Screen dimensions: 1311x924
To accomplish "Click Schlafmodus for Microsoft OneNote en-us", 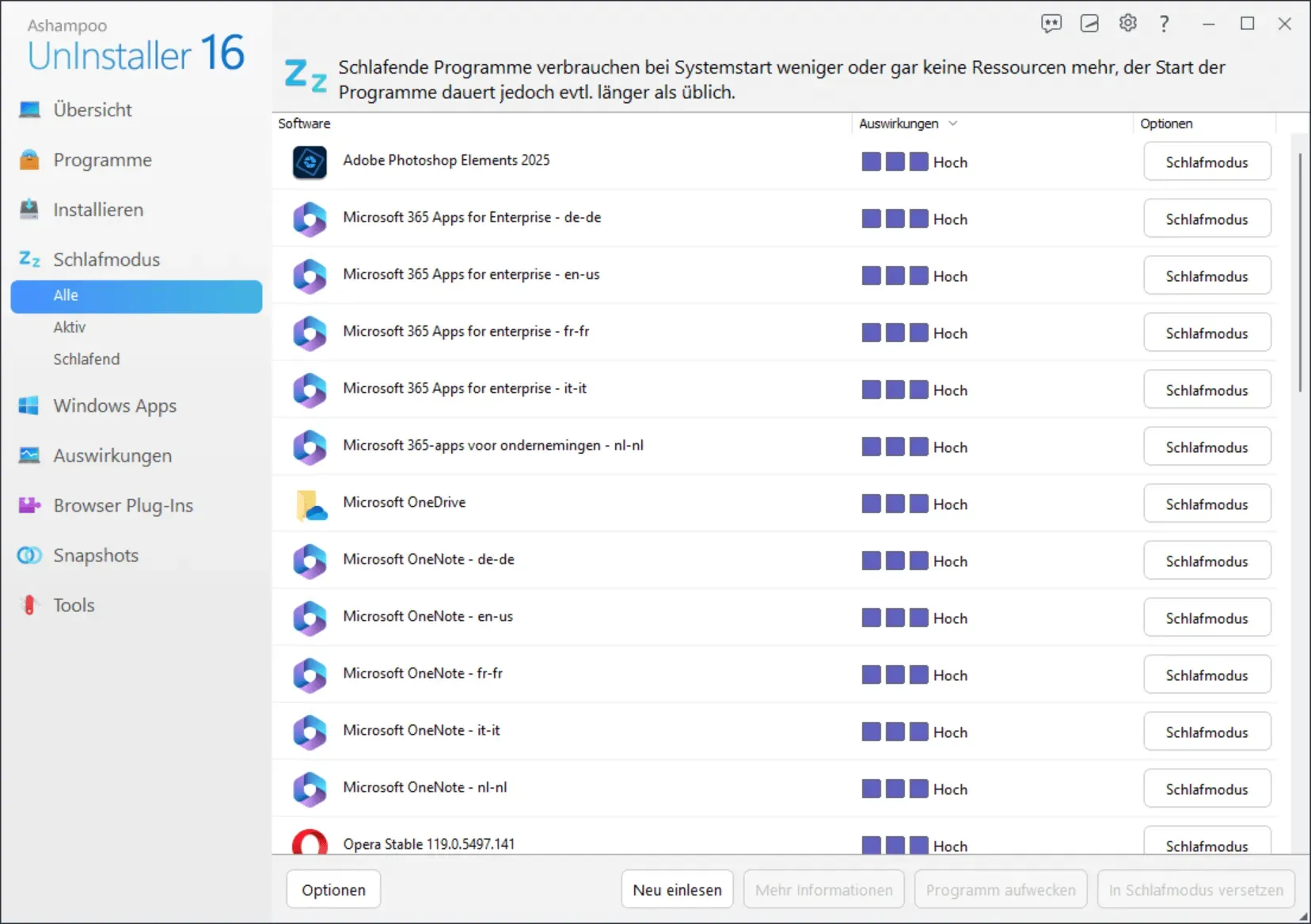I will click(1207, 618).
